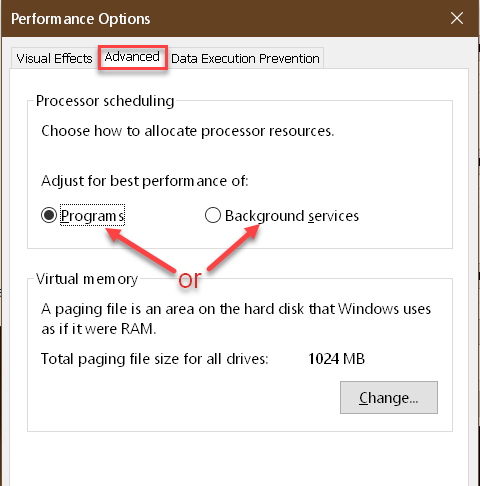Click the 1024 MB paging size value
The height and width of the screenshot is (486, 480).
pyautogui.click(x=336, y=359)
